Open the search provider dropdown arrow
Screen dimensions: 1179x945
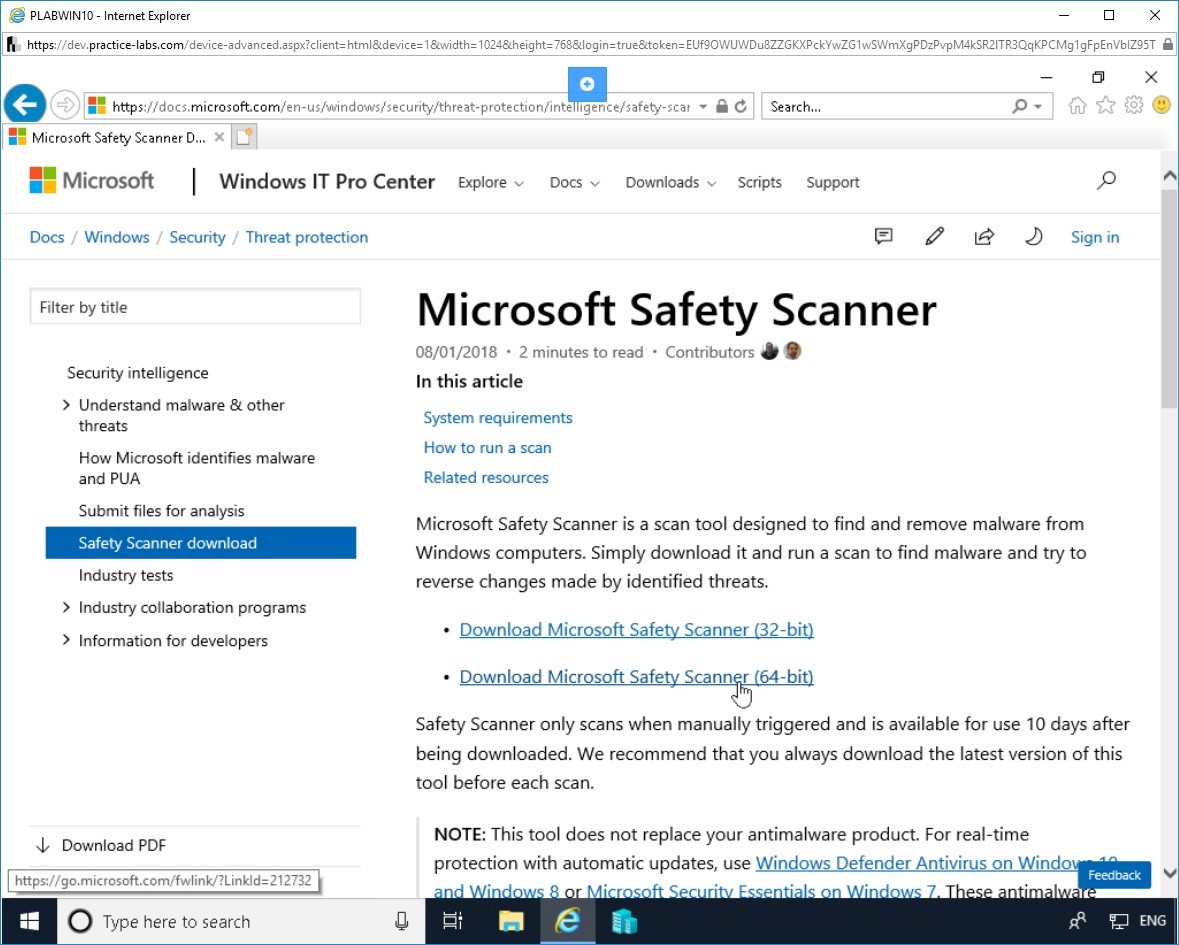(x=1038, y=106)
